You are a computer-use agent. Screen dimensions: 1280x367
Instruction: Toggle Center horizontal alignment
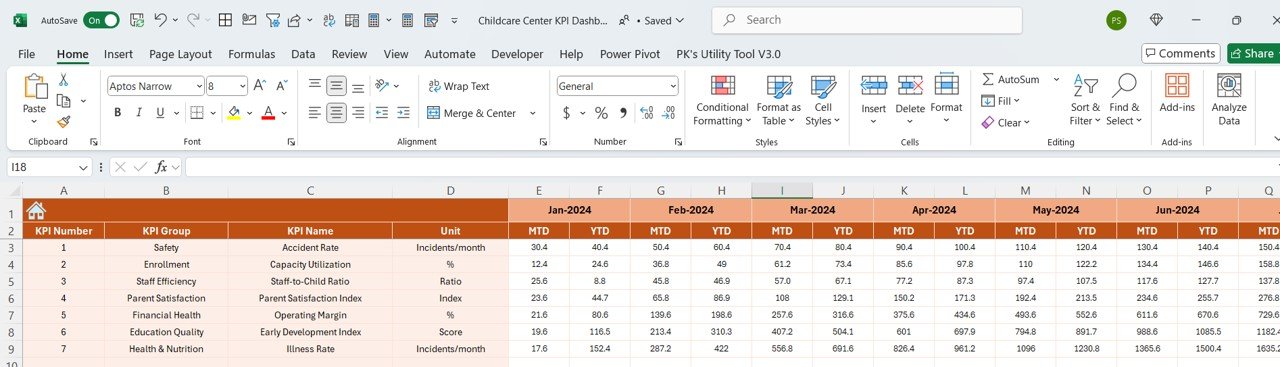(337, 113)
